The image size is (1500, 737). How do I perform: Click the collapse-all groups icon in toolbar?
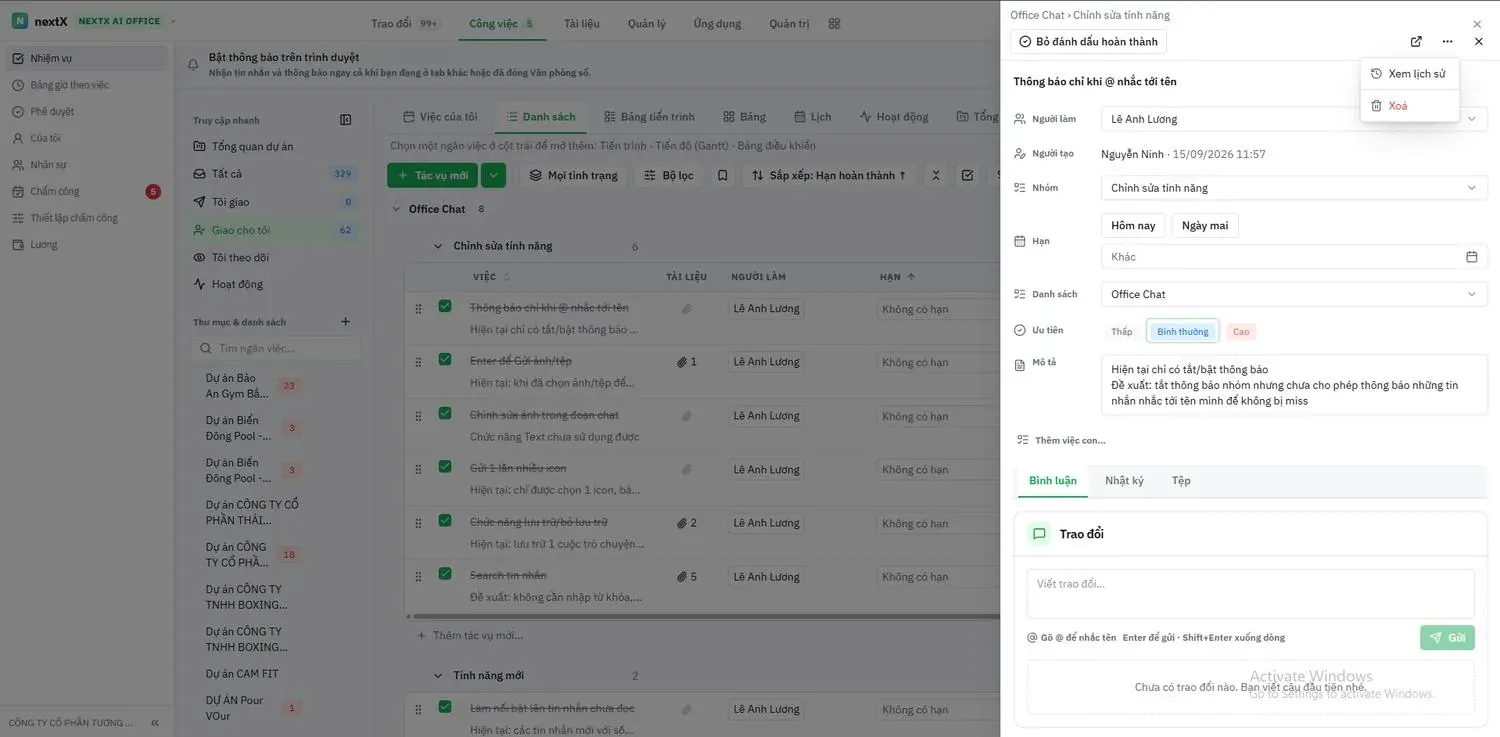936,175
